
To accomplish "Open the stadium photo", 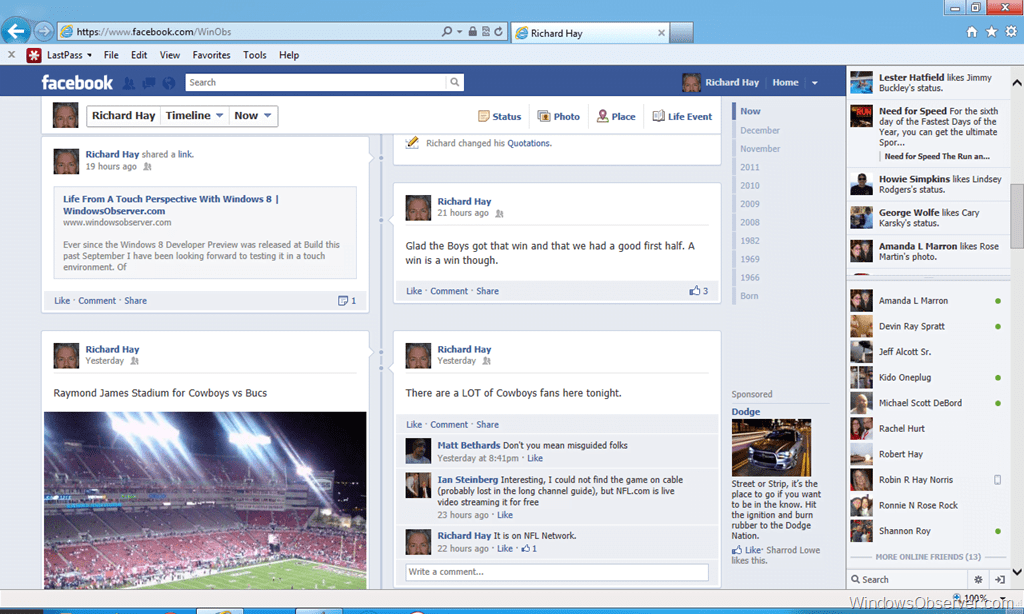I will [205, 500].
